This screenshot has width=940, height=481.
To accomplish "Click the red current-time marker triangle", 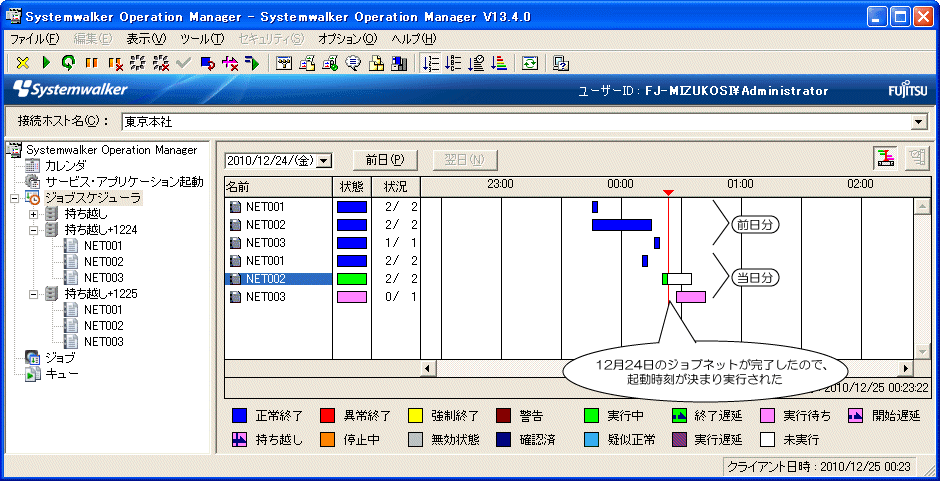I will (669, 193).
